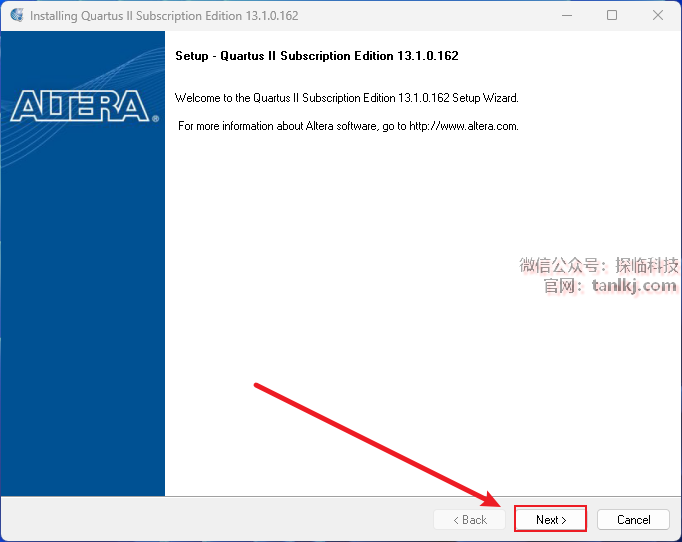The height and width of the screenshot is (542, 682).
Task: Proceed with the Next button
Action: tap(550, 519)
